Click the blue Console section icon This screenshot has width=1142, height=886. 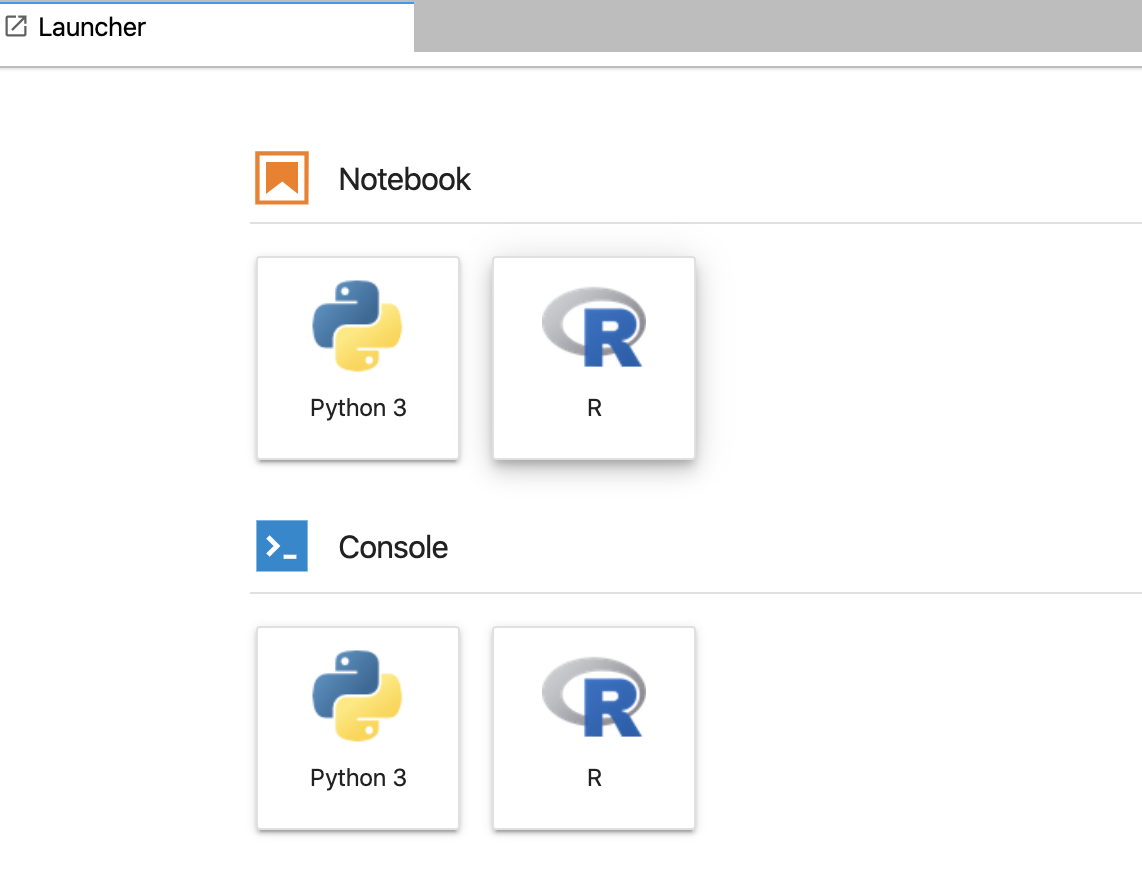coord(282,546)
